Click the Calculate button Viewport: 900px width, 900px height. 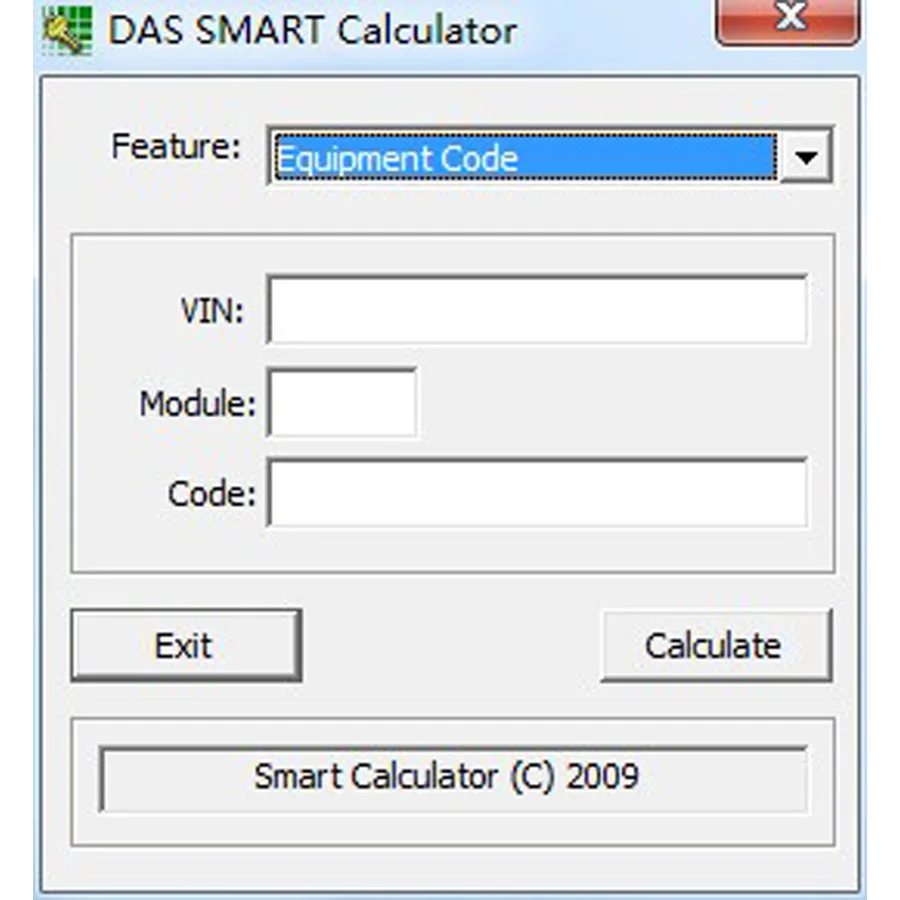716,646
